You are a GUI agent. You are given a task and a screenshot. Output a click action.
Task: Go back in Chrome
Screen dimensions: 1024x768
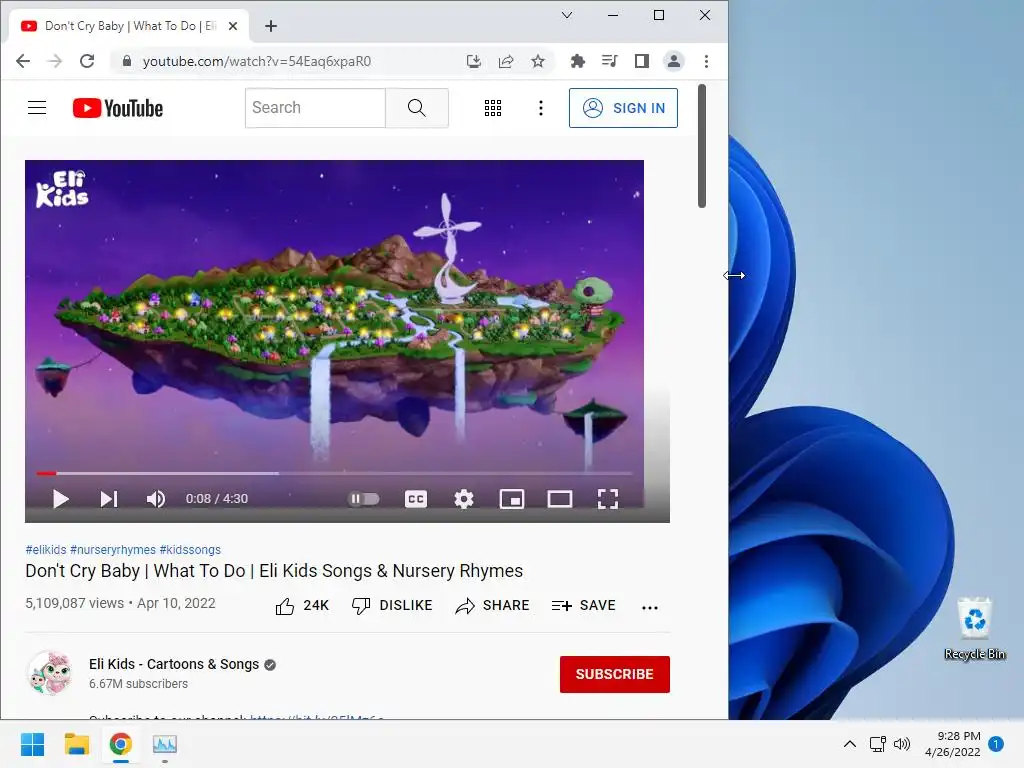[23, 61]
